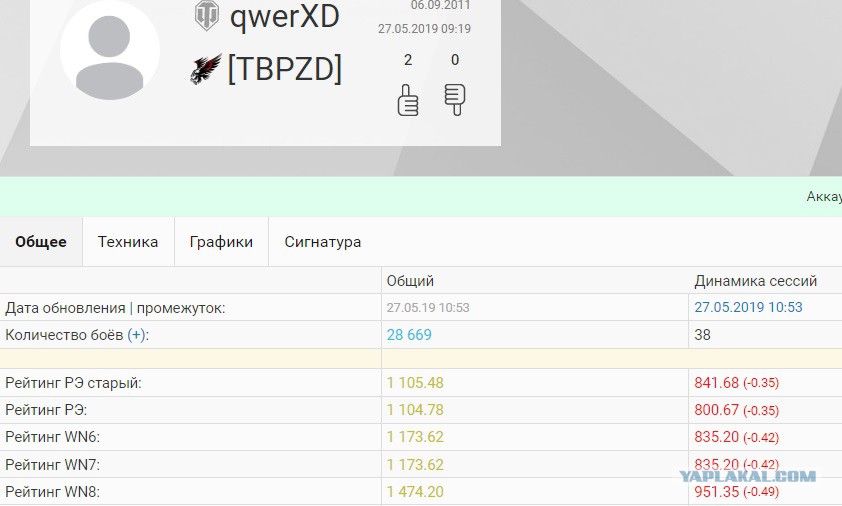Open the Общее tab
842x506 pixels.
[41, 242]
